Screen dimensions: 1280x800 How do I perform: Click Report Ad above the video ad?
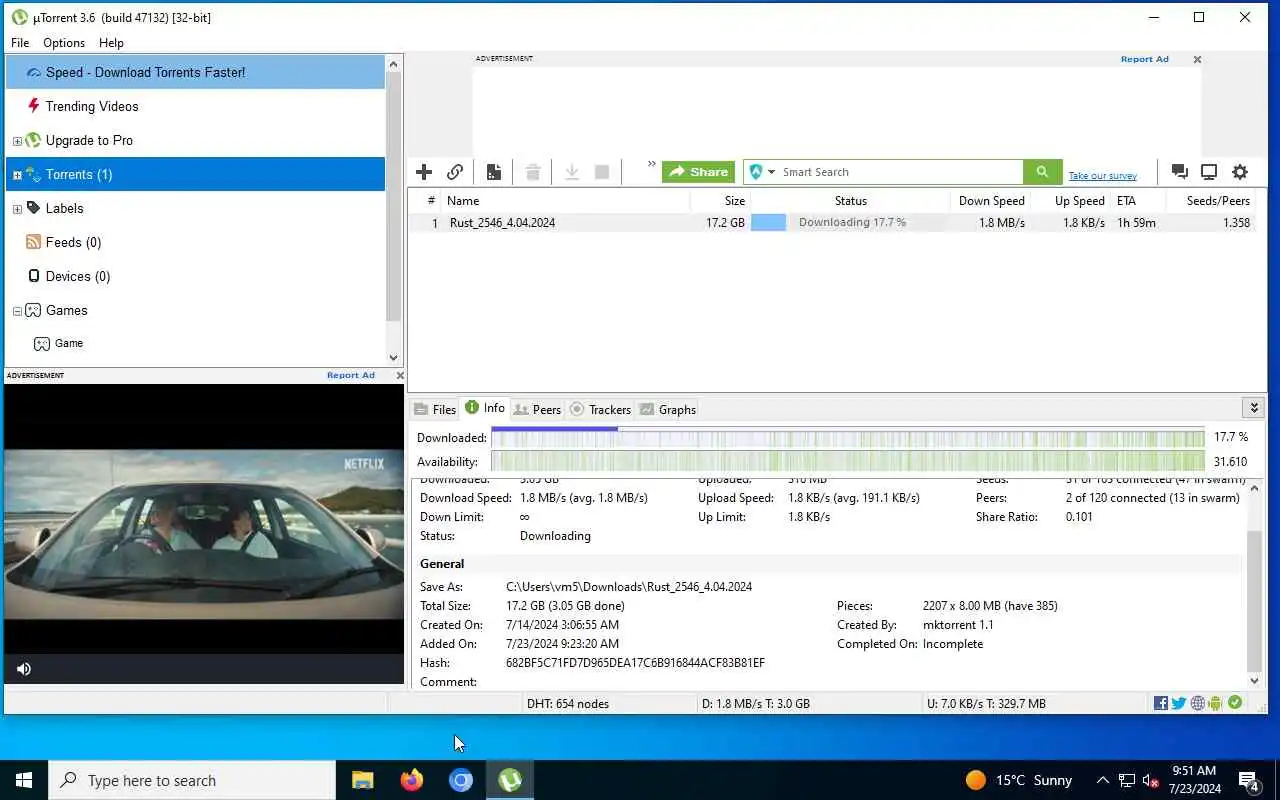[350, 375]
